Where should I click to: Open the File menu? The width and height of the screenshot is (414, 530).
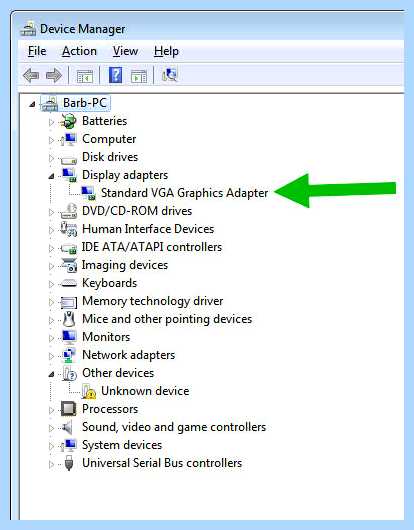pyautogui.click(x=37, y=51)
